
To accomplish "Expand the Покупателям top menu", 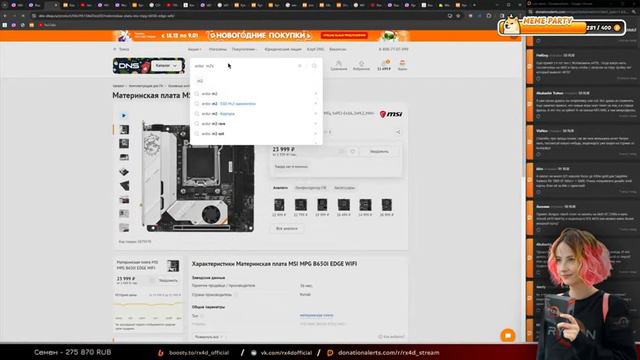I will pos(244,49).
